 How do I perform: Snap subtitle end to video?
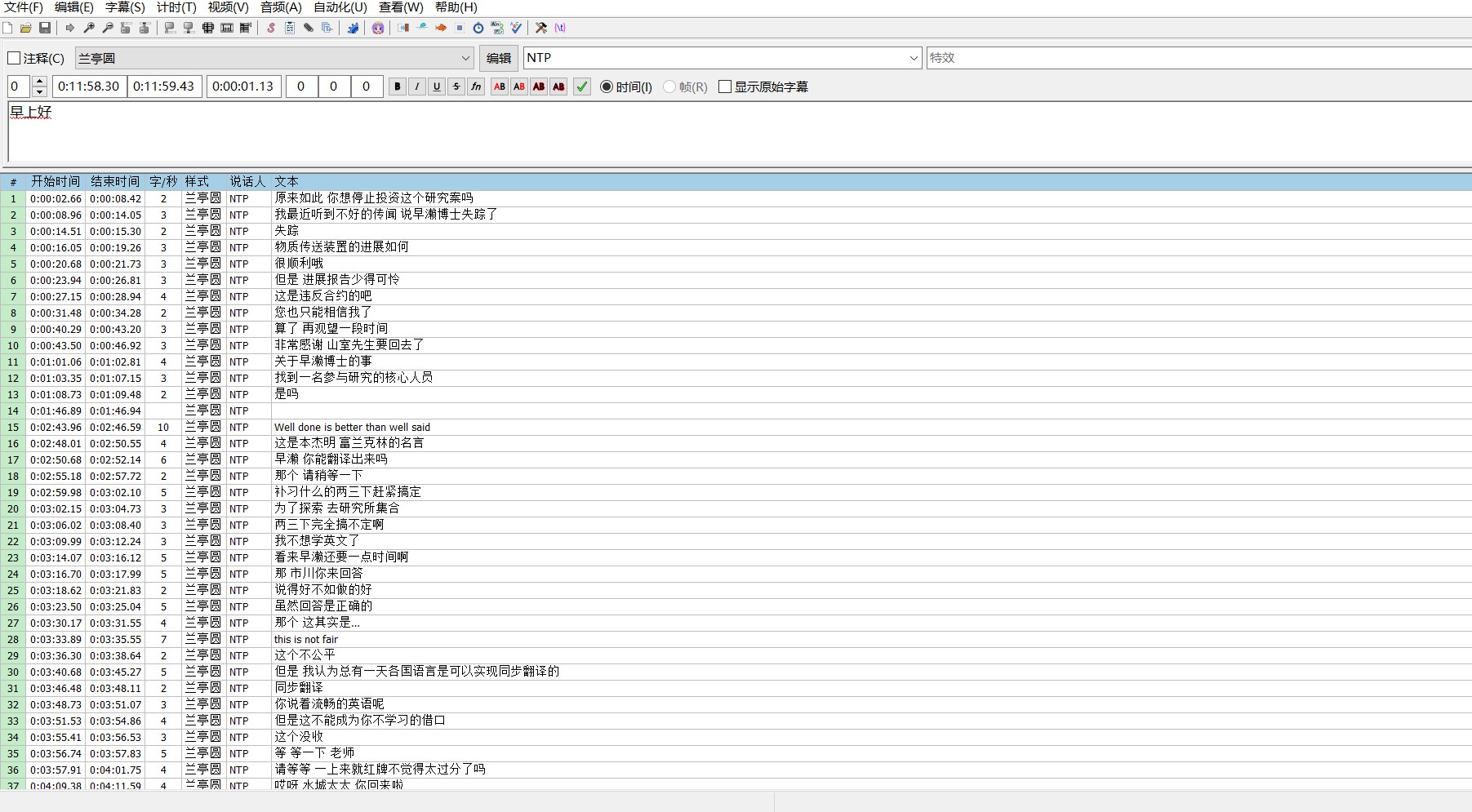[189, 28]
